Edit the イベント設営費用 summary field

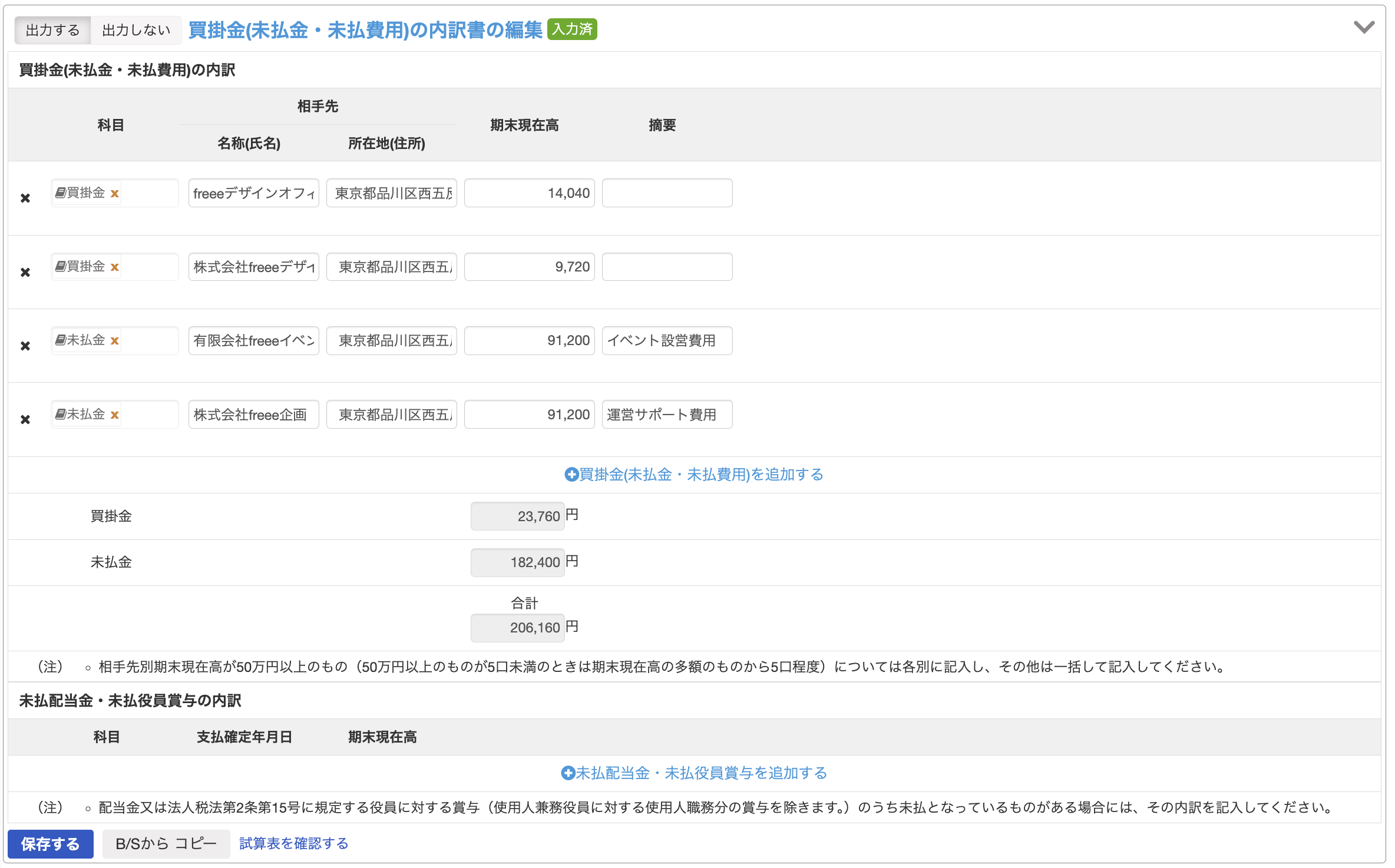(667, 340)
